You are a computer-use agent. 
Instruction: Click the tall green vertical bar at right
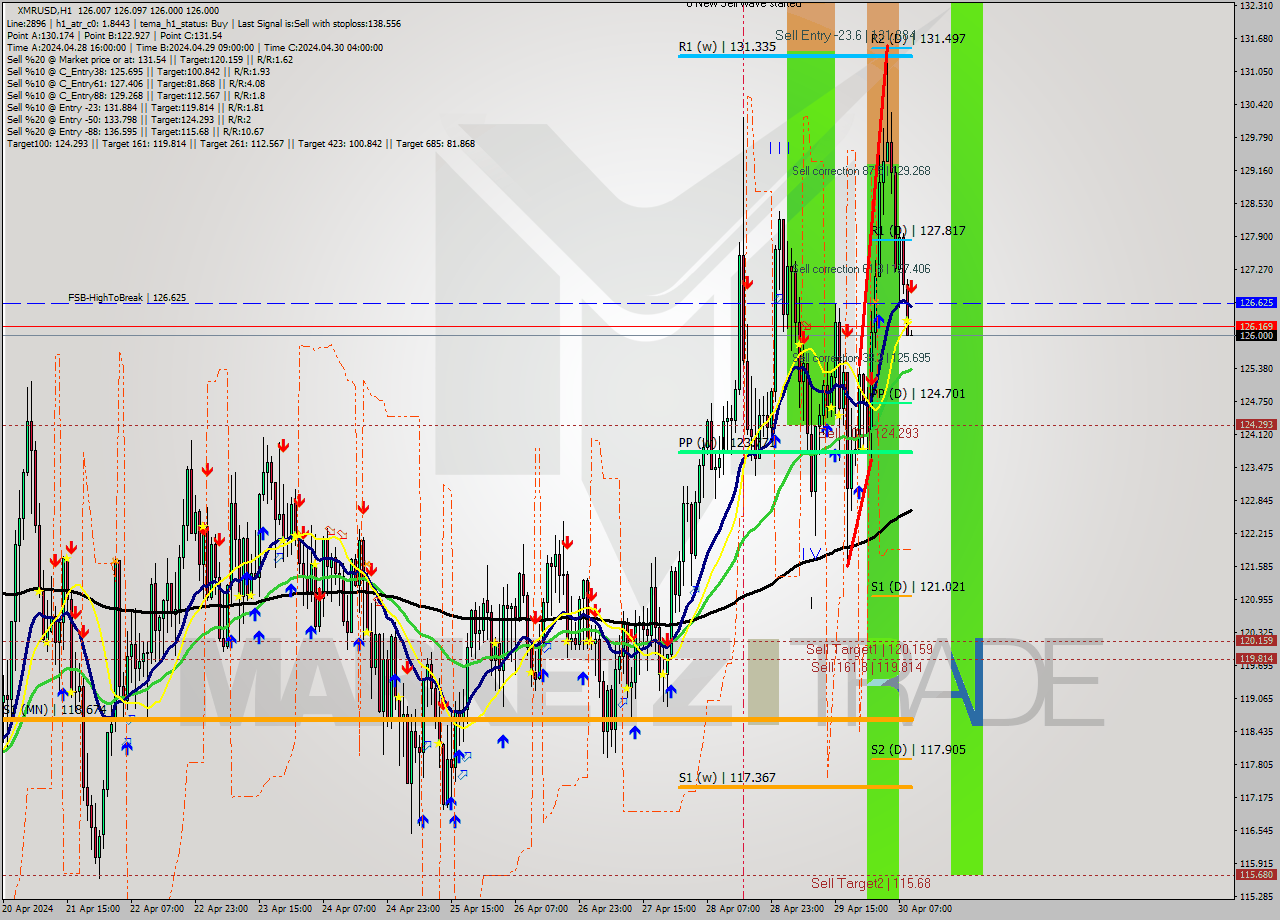(x=966, y=438)
